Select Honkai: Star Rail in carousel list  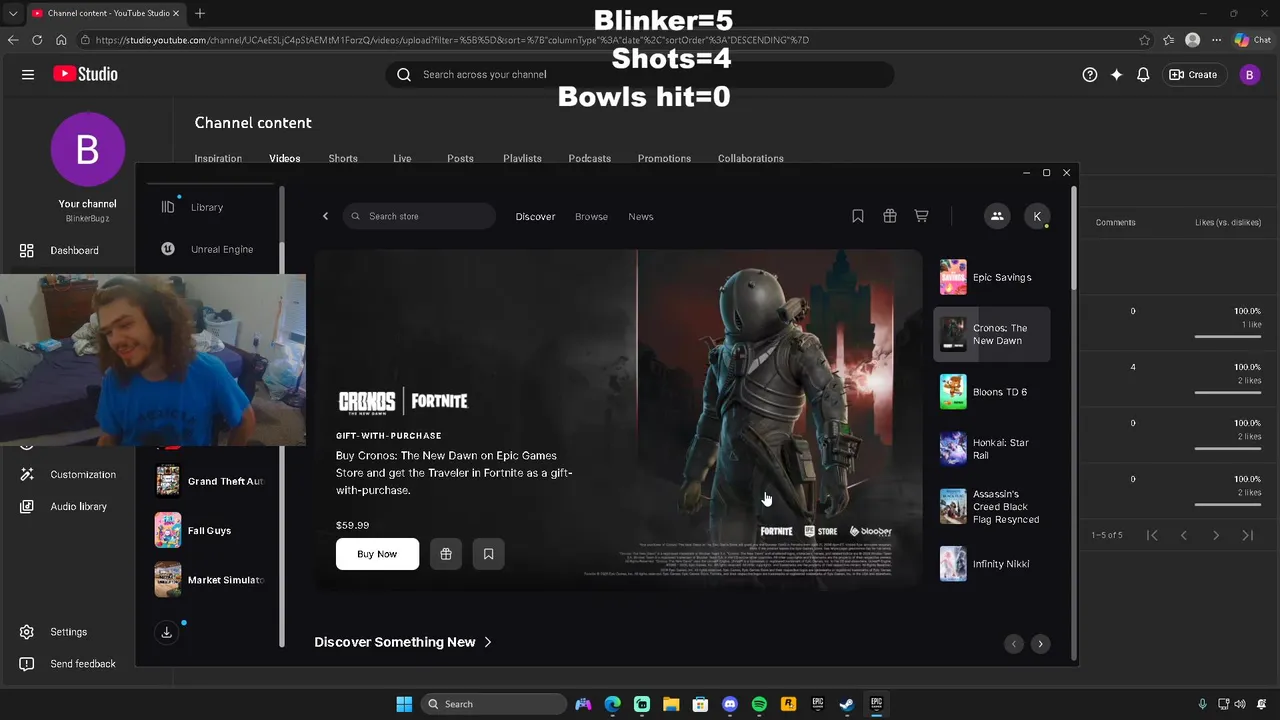pyautogui.click(x=992, y=449)
